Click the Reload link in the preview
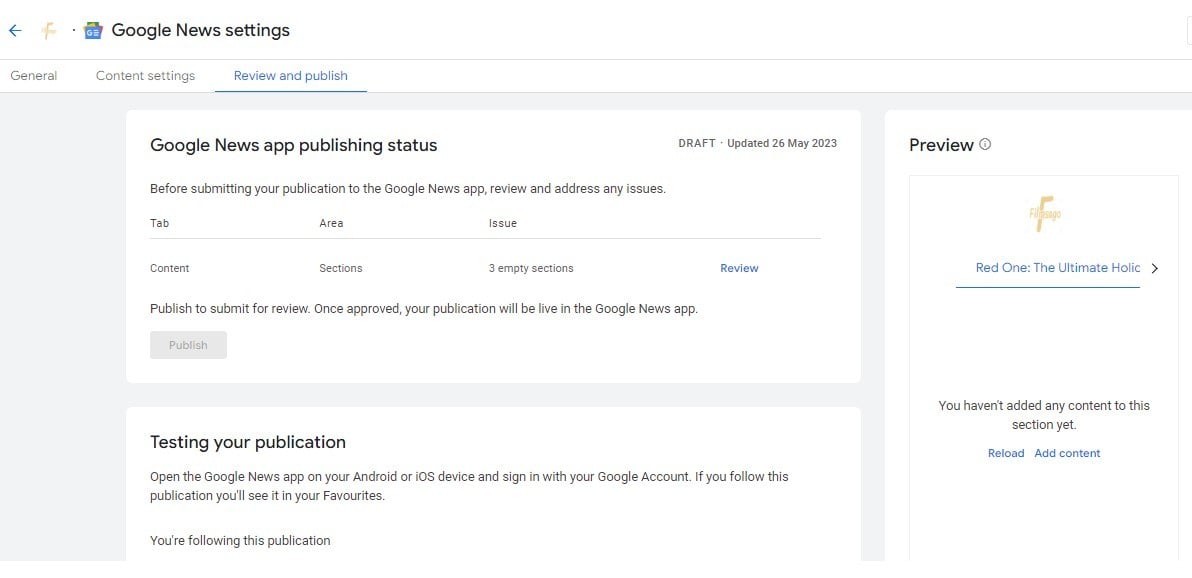The image size is (1192, 578). pyautogui.click(x=1006, y=453)
